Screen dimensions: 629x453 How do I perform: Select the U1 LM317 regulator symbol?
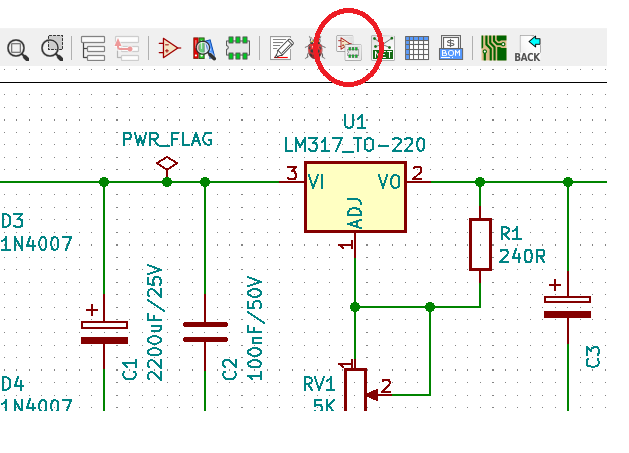click(355, 196)
